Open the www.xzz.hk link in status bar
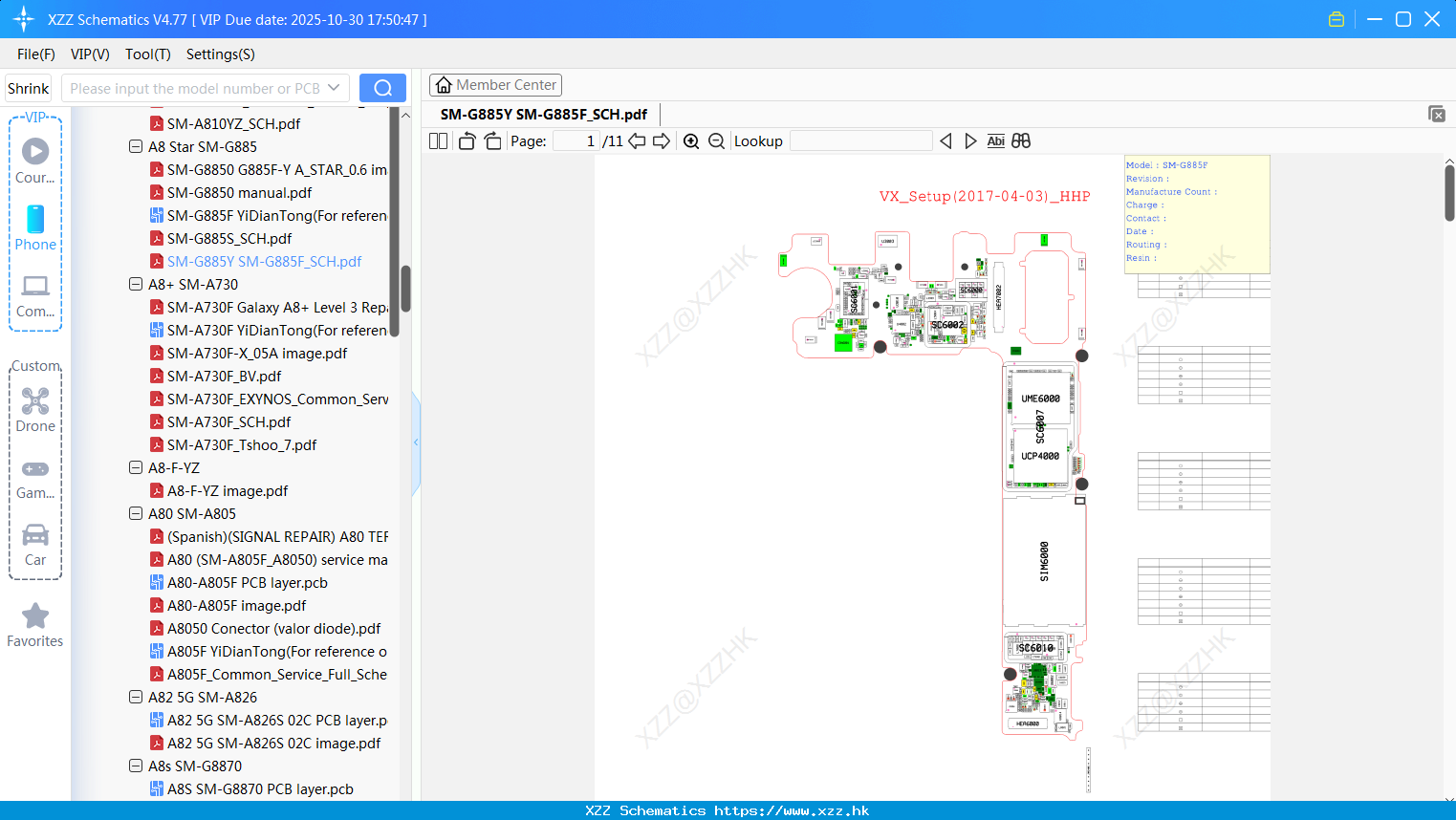 point(792,810)
